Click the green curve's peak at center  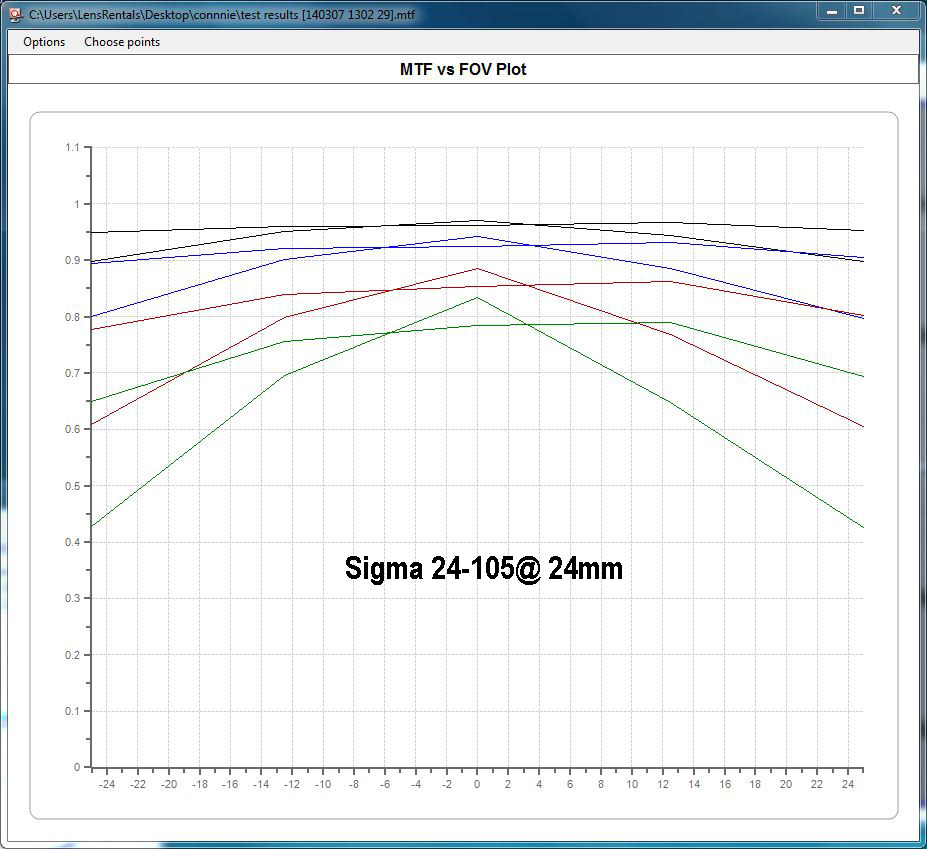point(477,297)
